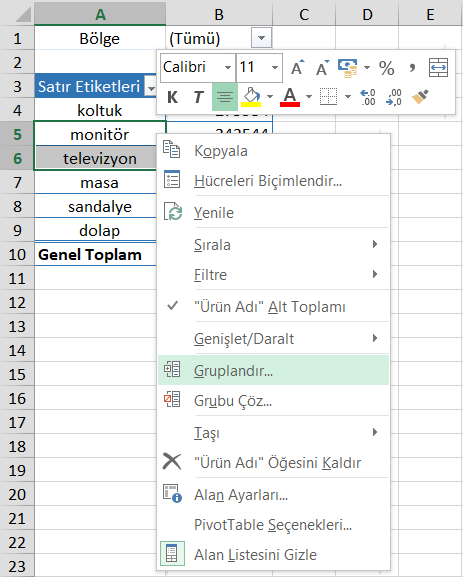Select Gruplandır menu entry
Image resolution: width=463 pixels, height=577 pixels.
(x=273, y=371)
